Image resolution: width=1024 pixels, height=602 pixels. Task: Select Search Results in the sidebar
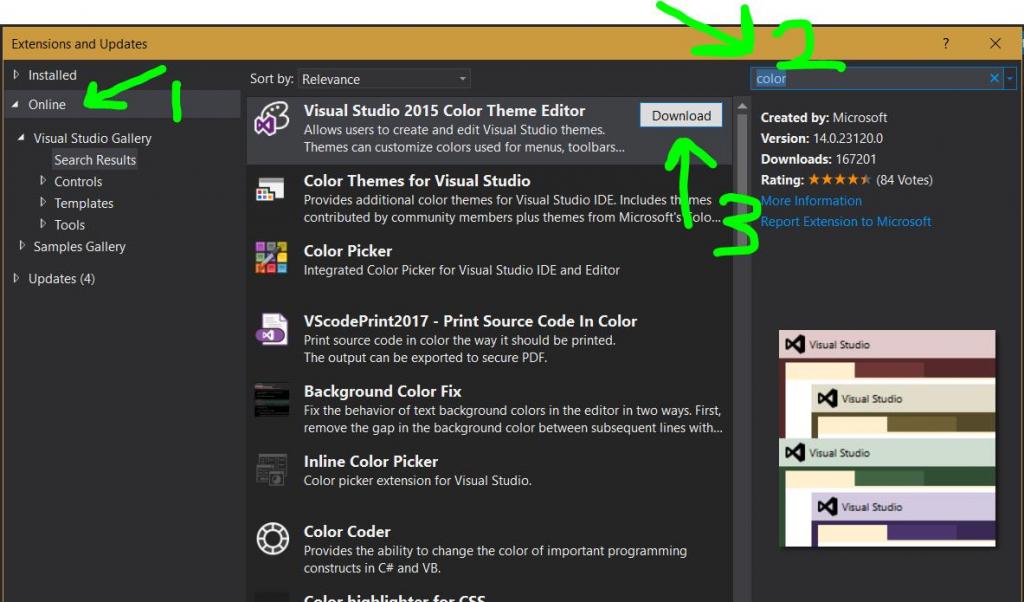(95, 160)
